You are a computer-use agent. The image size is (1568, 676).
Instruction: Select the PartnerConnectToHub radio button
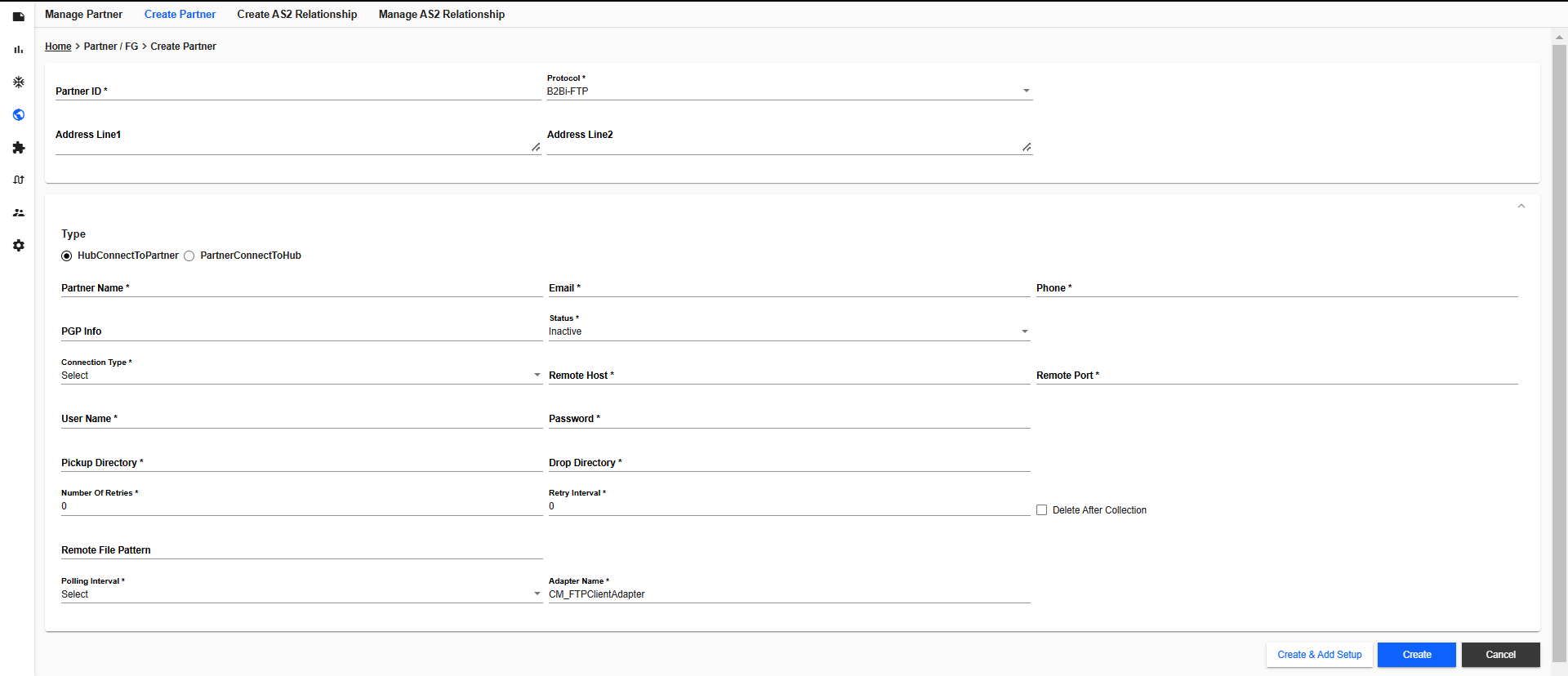189,256
